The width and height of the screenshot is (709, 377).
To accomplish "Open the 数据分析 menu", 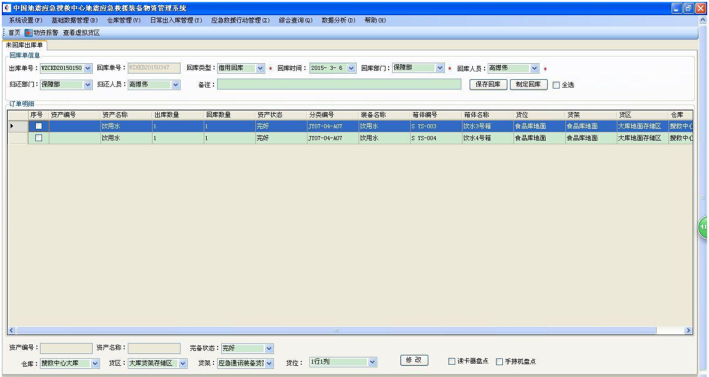I will click(x=338, y=20).
